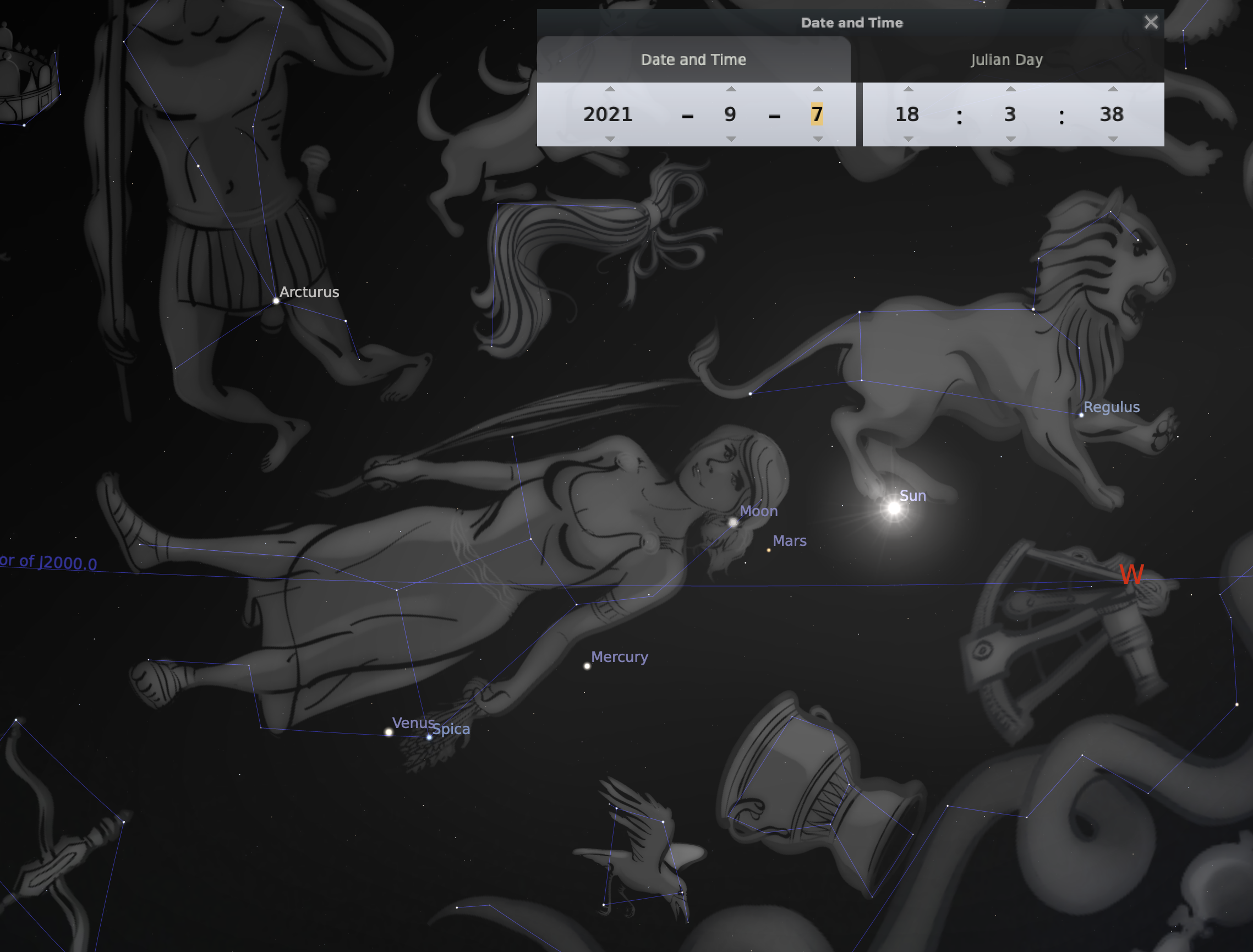
Task: Click the 'Spica' label text
Action: pyautogui.click(x=451, y=729)
